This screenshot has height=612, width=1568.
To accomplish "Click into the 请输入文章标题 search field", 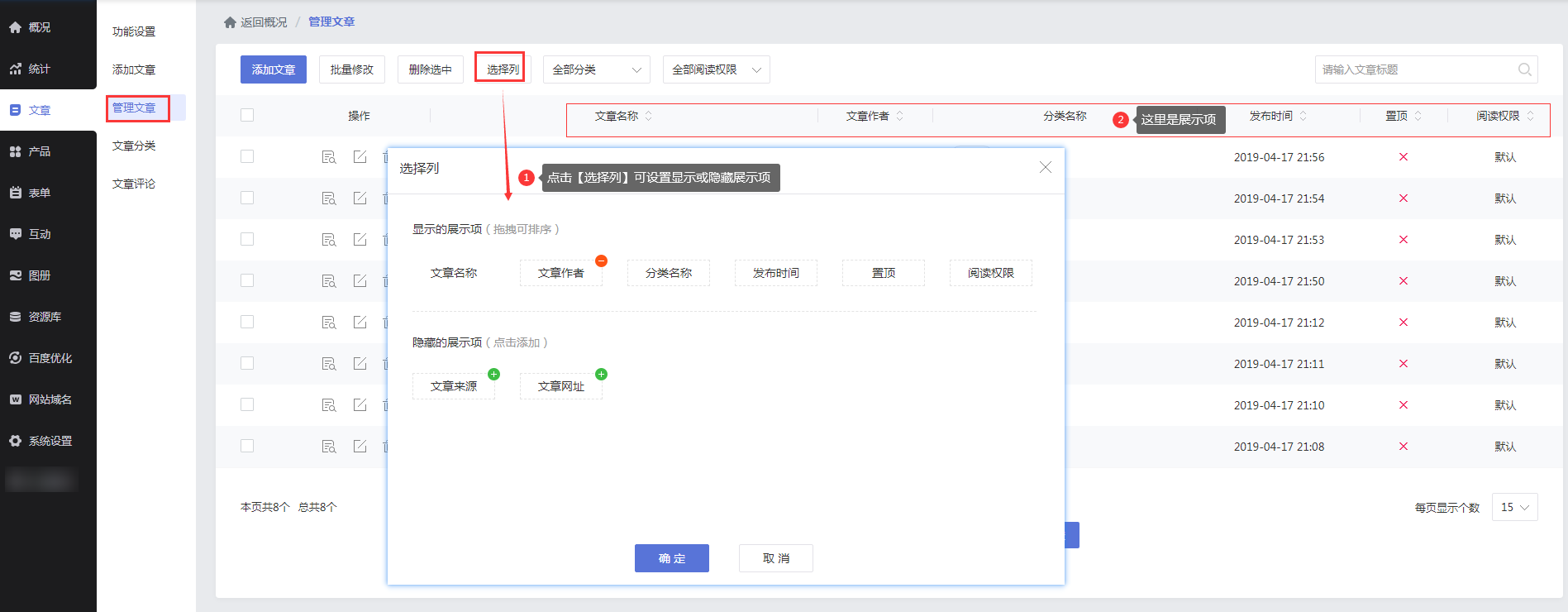I will coord(1427,69).
